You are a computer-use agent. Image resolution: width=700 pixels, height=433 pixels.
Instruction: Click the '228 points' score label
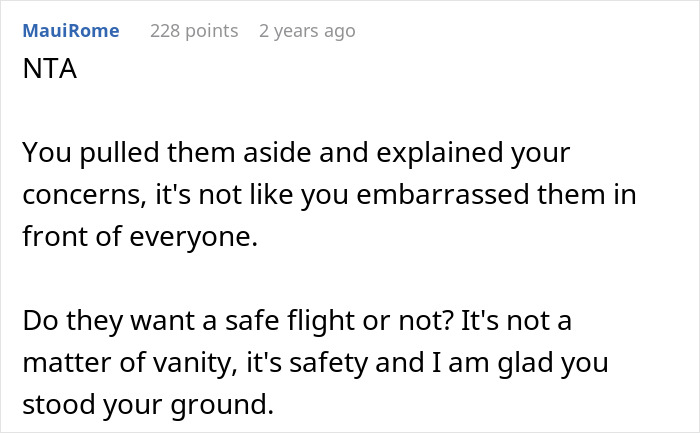194,31
